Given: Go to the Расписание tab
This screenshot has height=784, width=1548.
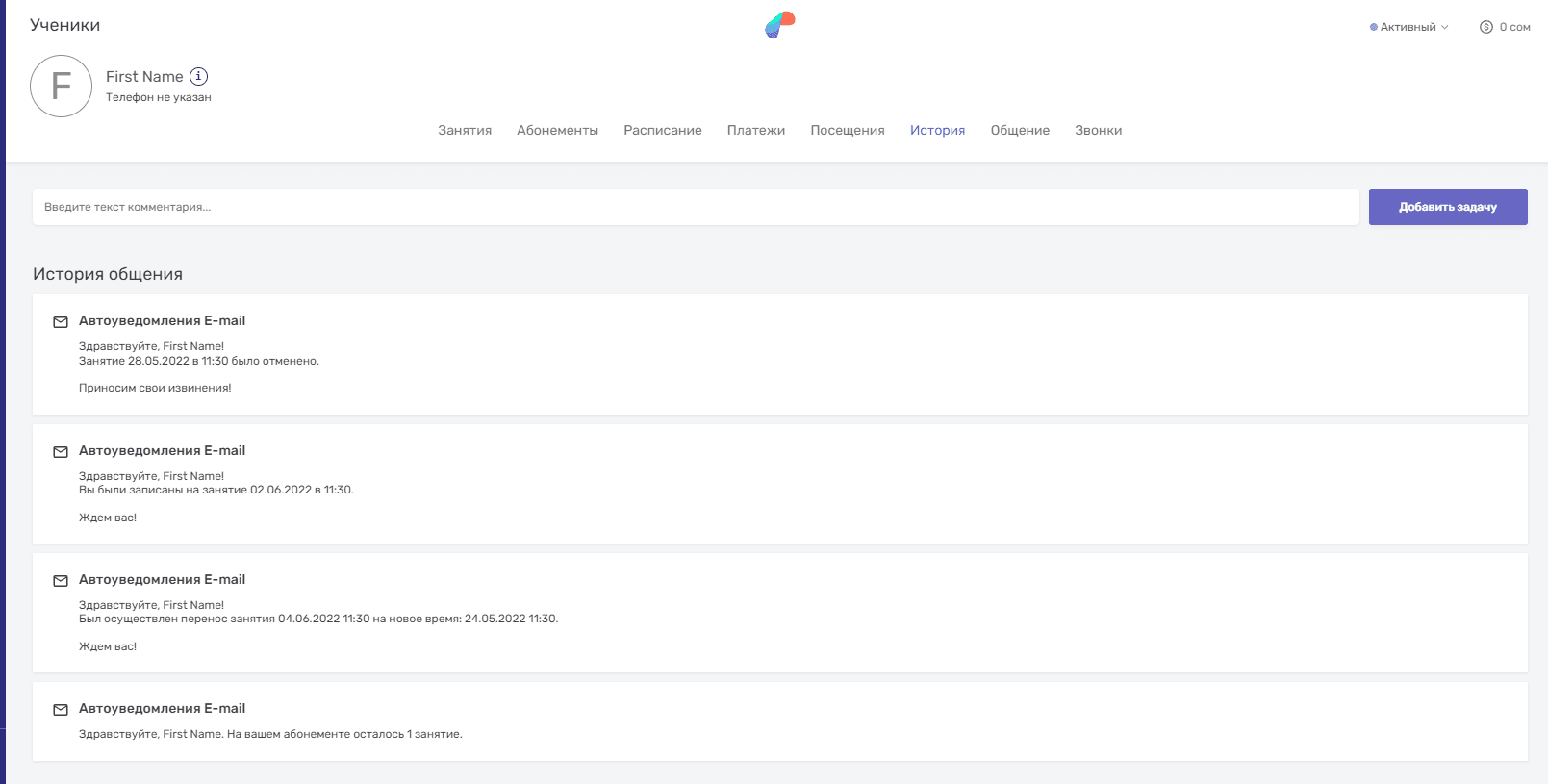Looking at the screenshot, I should click(662, 131).
